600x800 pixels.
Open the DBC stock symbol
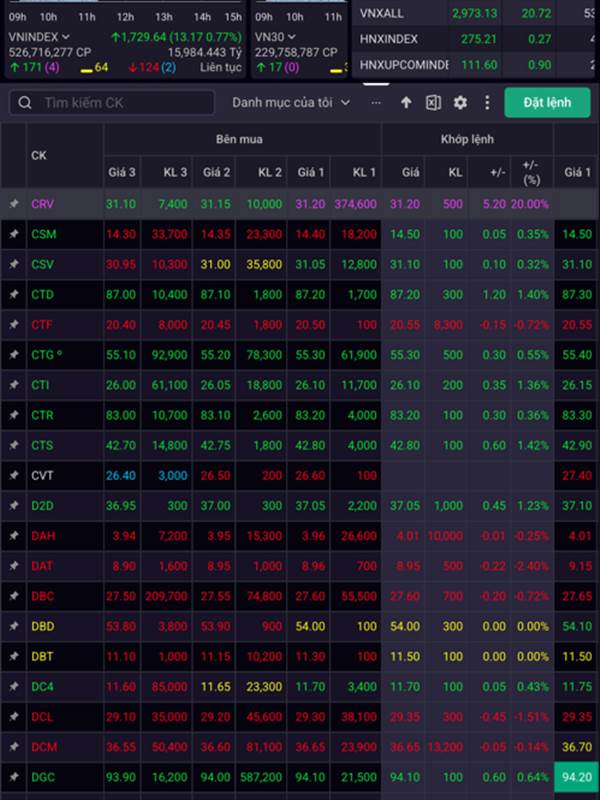43,596
